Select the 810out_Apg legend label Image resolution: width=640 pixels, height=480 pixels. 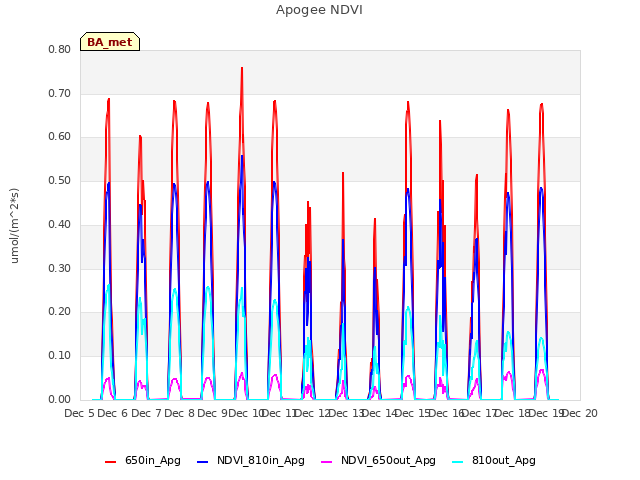point(504,460)
